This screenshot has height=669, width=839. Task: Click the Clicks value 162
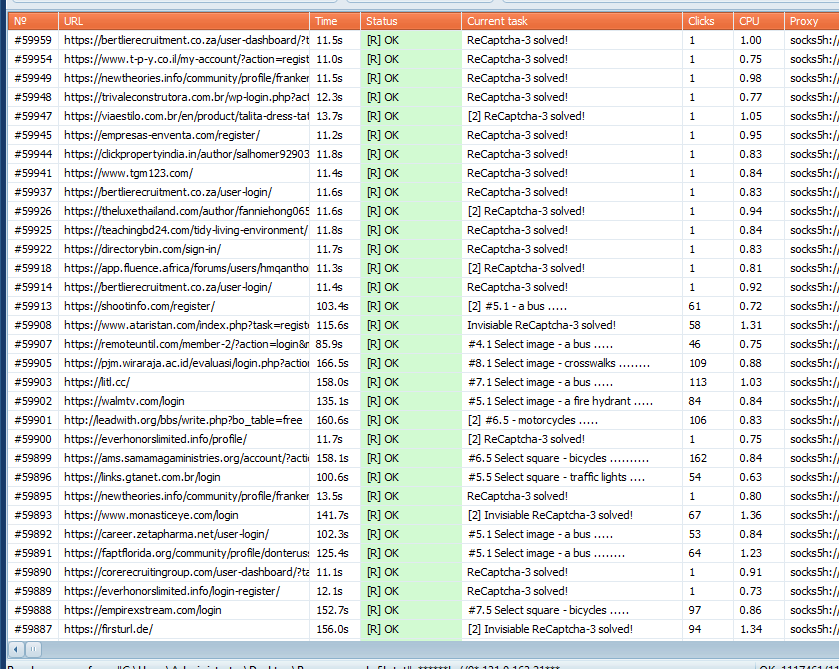[x=698, y=458]
